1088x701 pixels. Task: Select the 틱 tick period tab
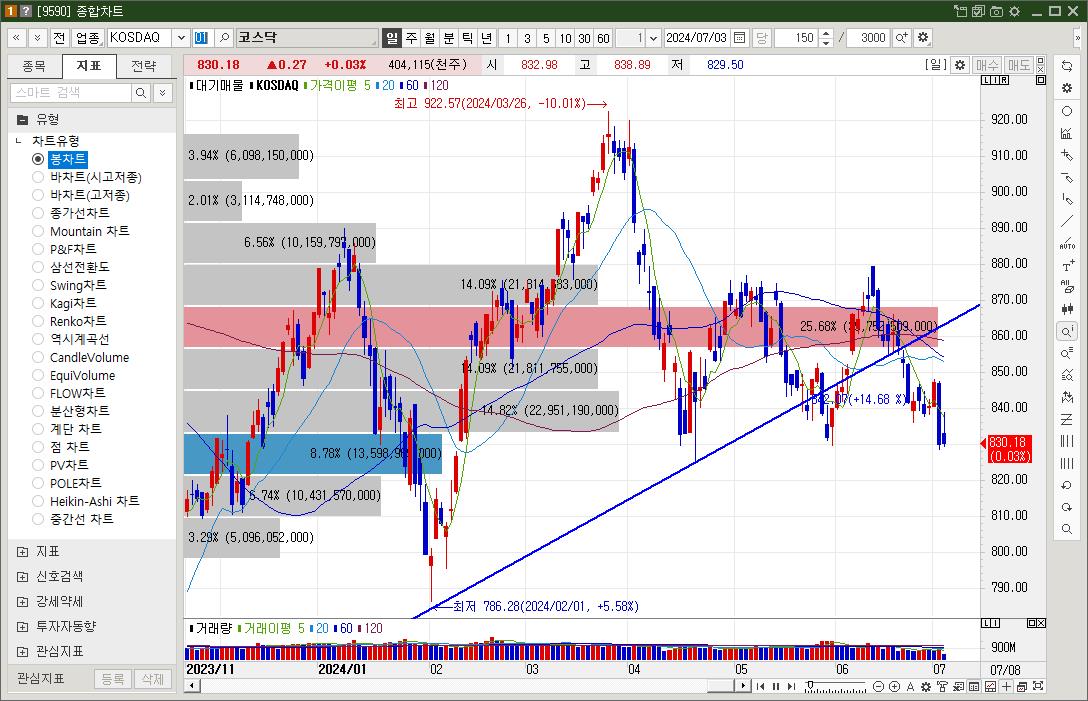[468, 37]
